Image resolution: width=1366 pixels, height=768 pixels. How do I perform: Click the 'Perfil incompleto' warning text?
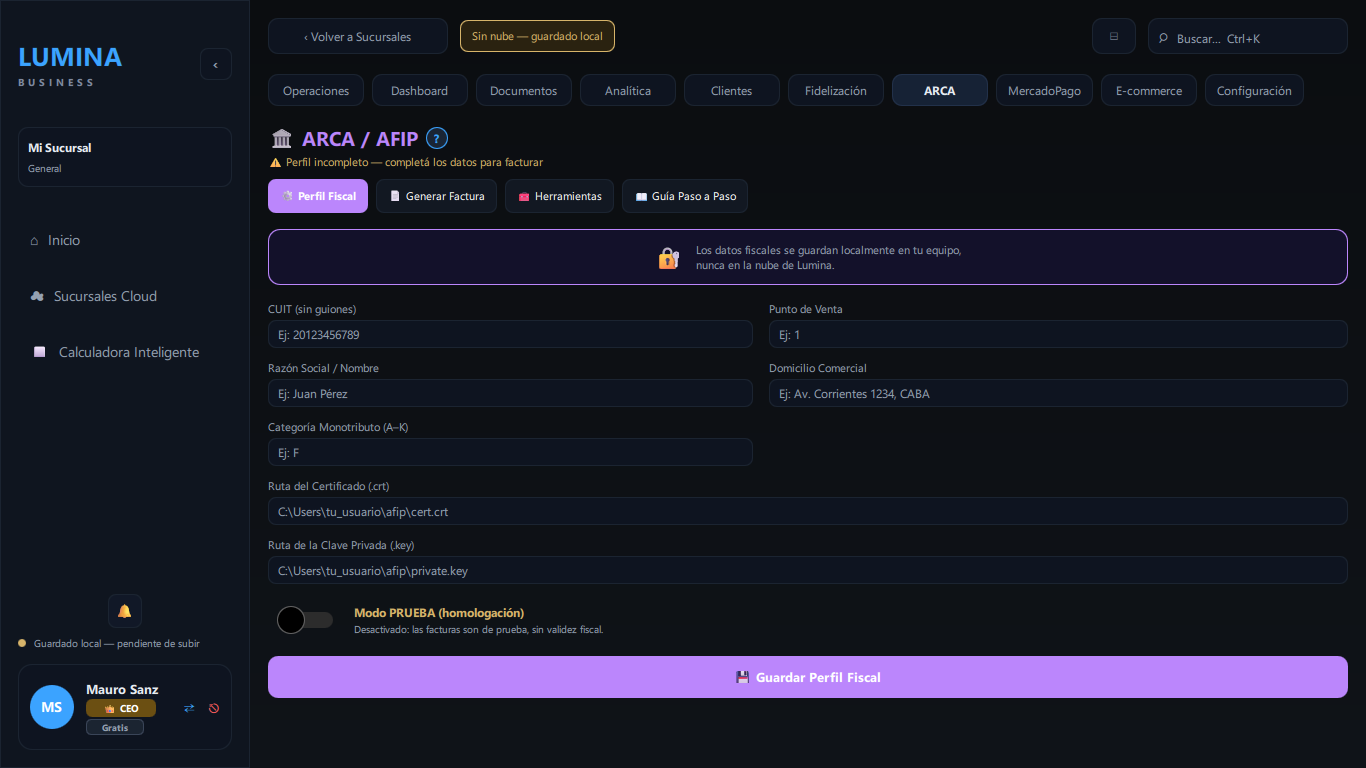414,162
